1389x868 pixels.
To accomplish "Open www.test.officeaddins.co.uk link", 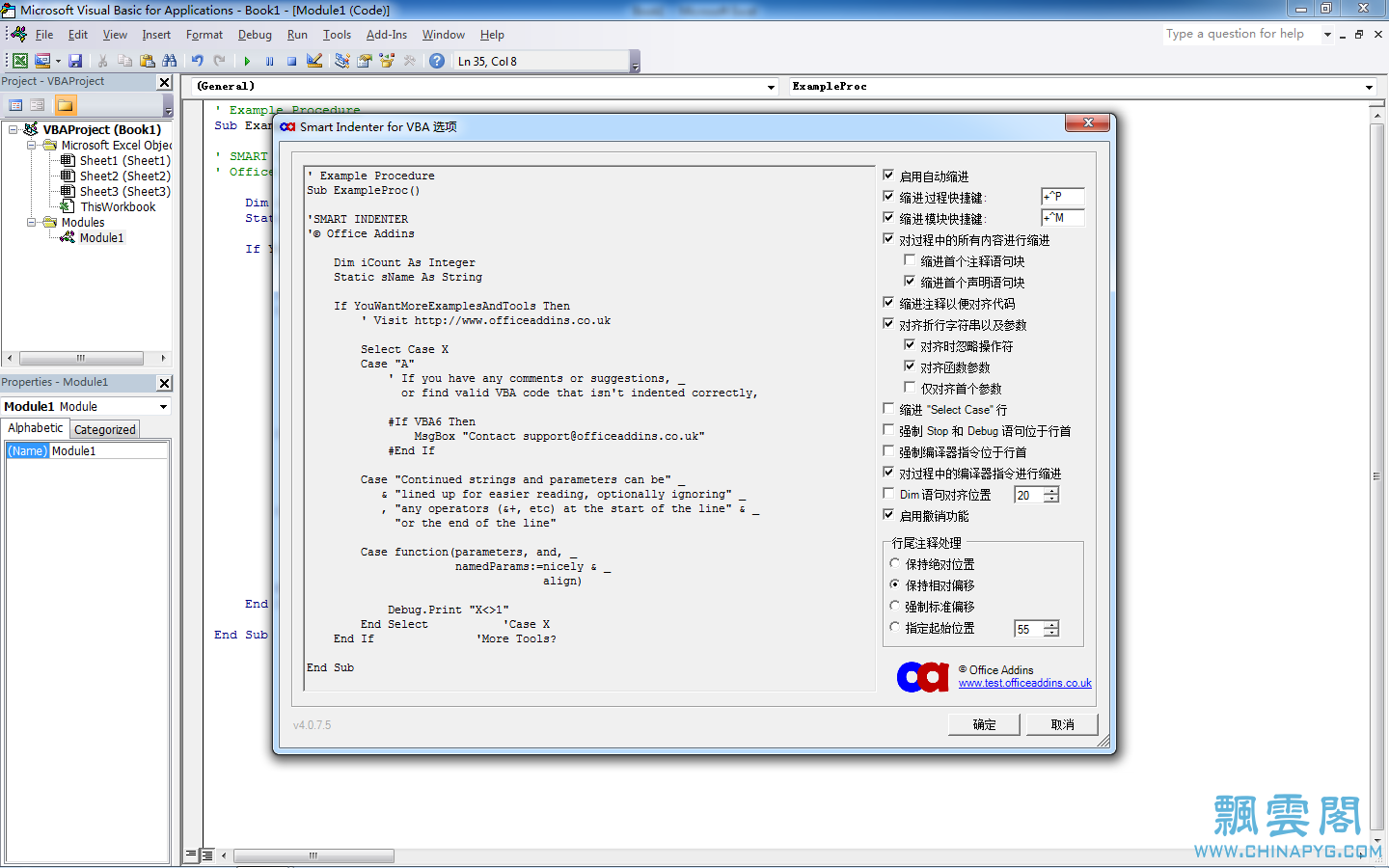I will (1024, 683).
